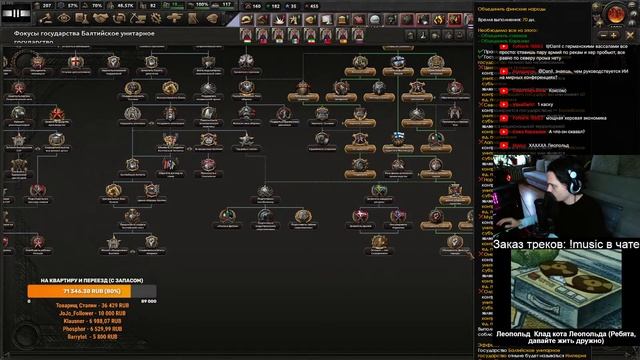Click war support value 70%

pos(97,5)
